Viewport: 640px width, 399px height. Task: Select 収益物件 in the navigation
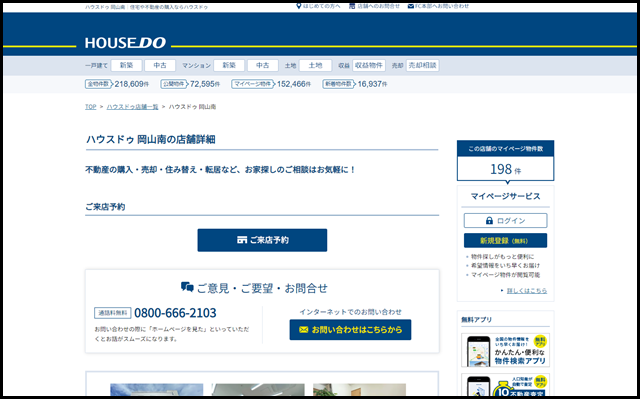(369, 65)
